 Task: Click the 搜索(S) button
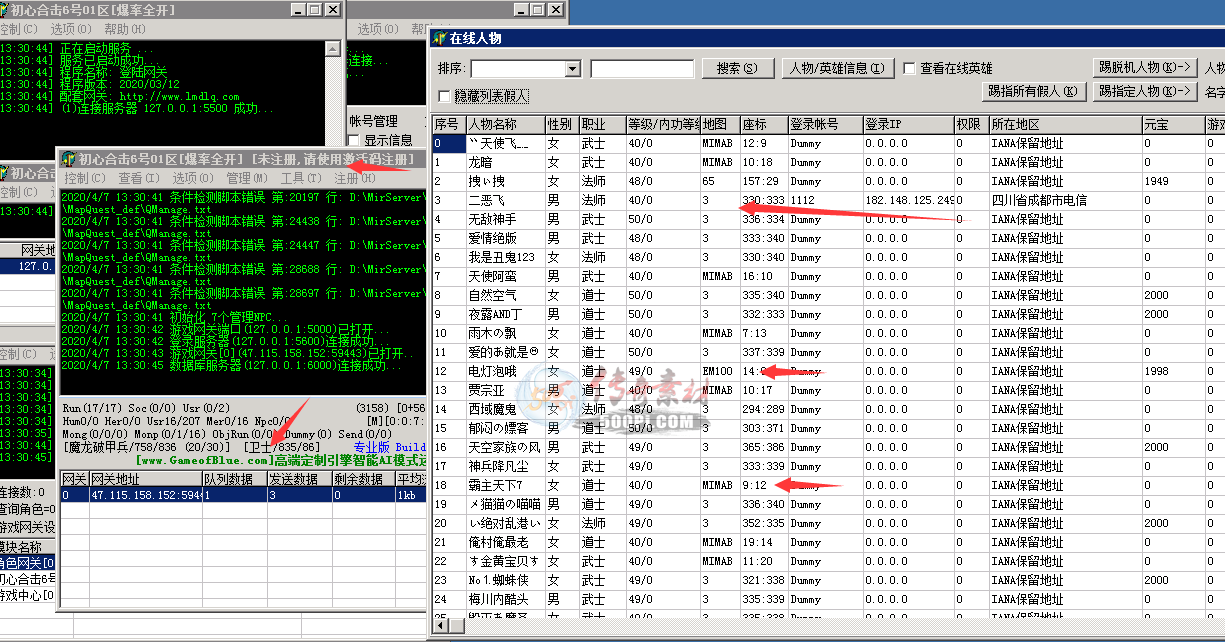738,68
